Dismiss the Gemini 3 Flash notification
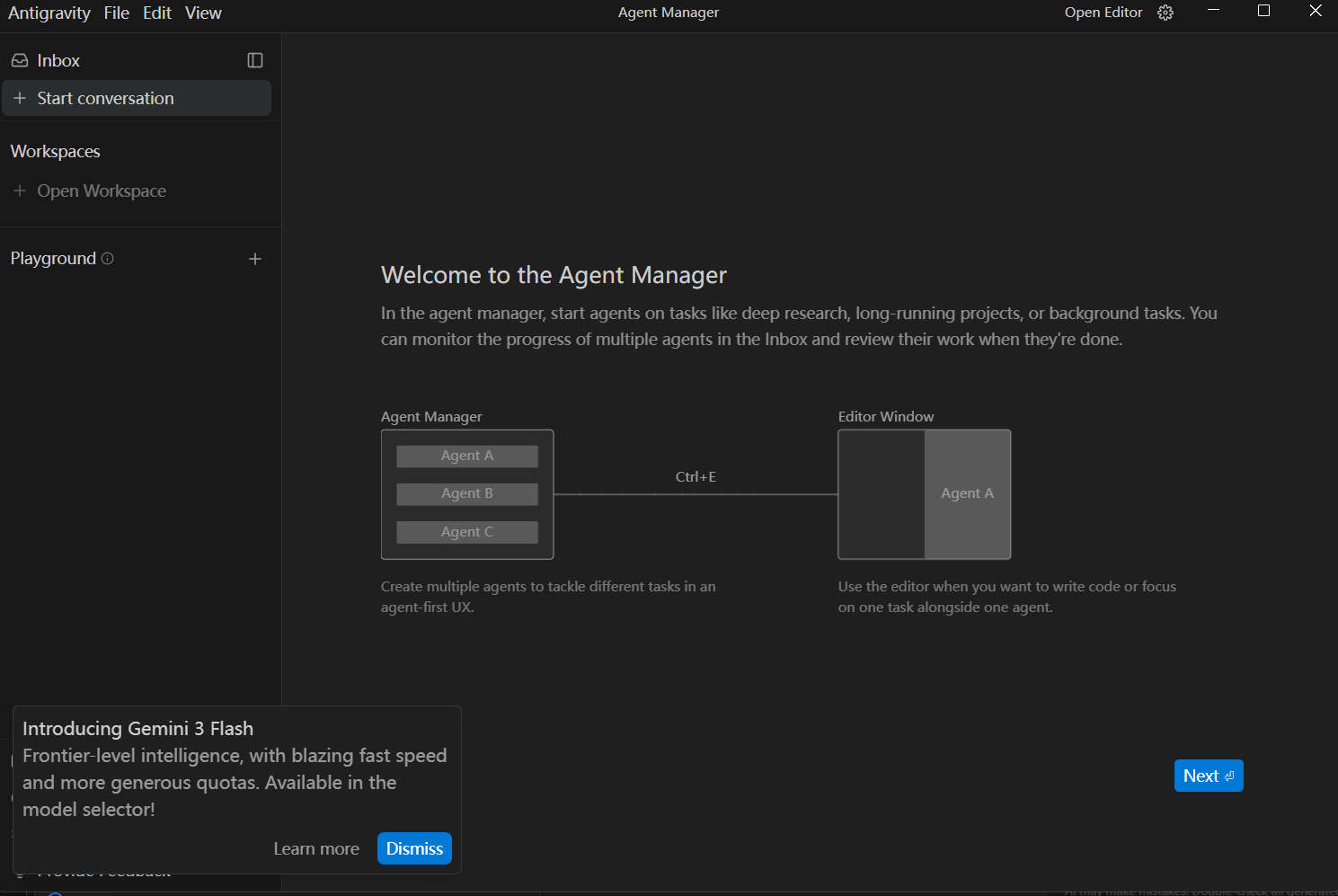The height and width of the screenshot is (896, 1338). (414, 848)
